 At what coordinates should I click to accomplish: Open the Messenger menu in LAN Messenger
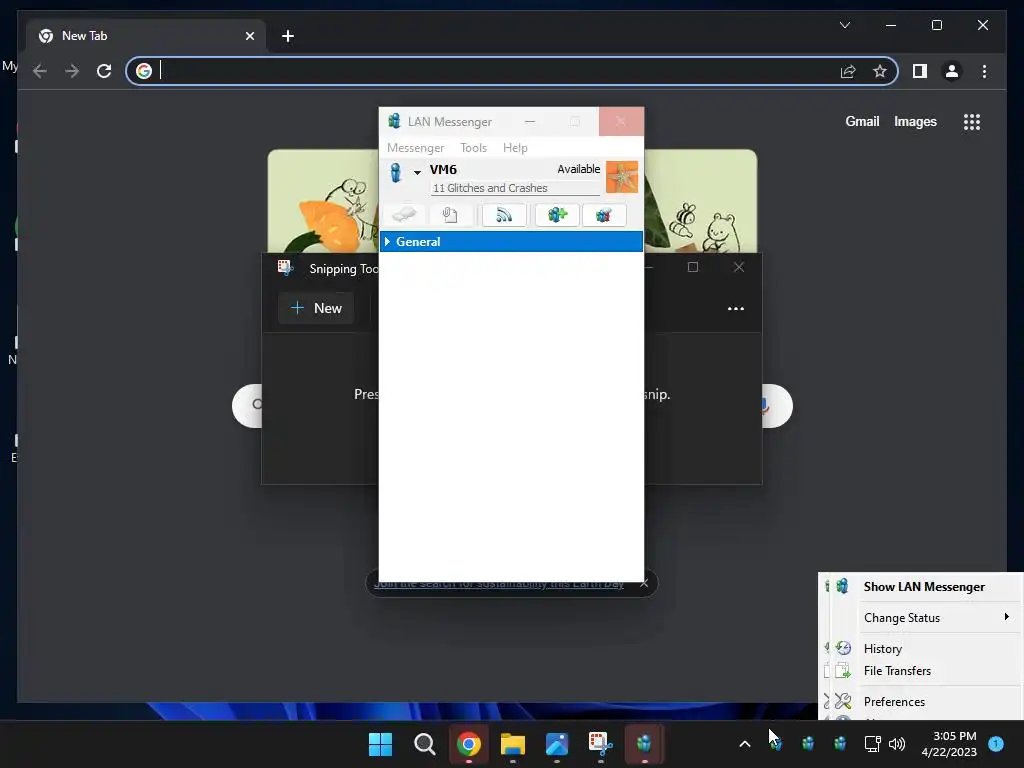coord(415,148)
